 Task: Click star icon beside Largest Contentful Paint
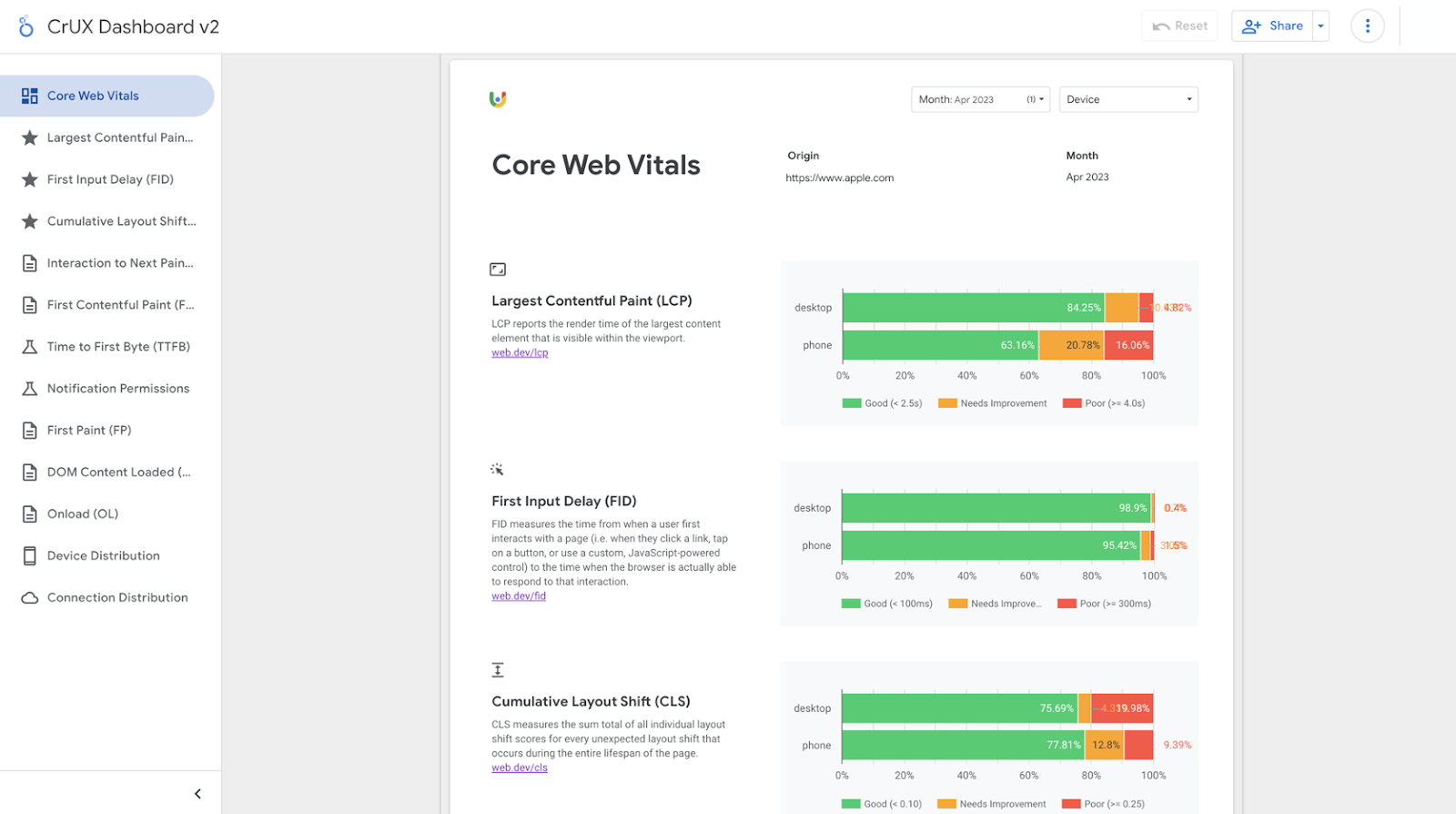pyautogui.click(x=30, y=137)
